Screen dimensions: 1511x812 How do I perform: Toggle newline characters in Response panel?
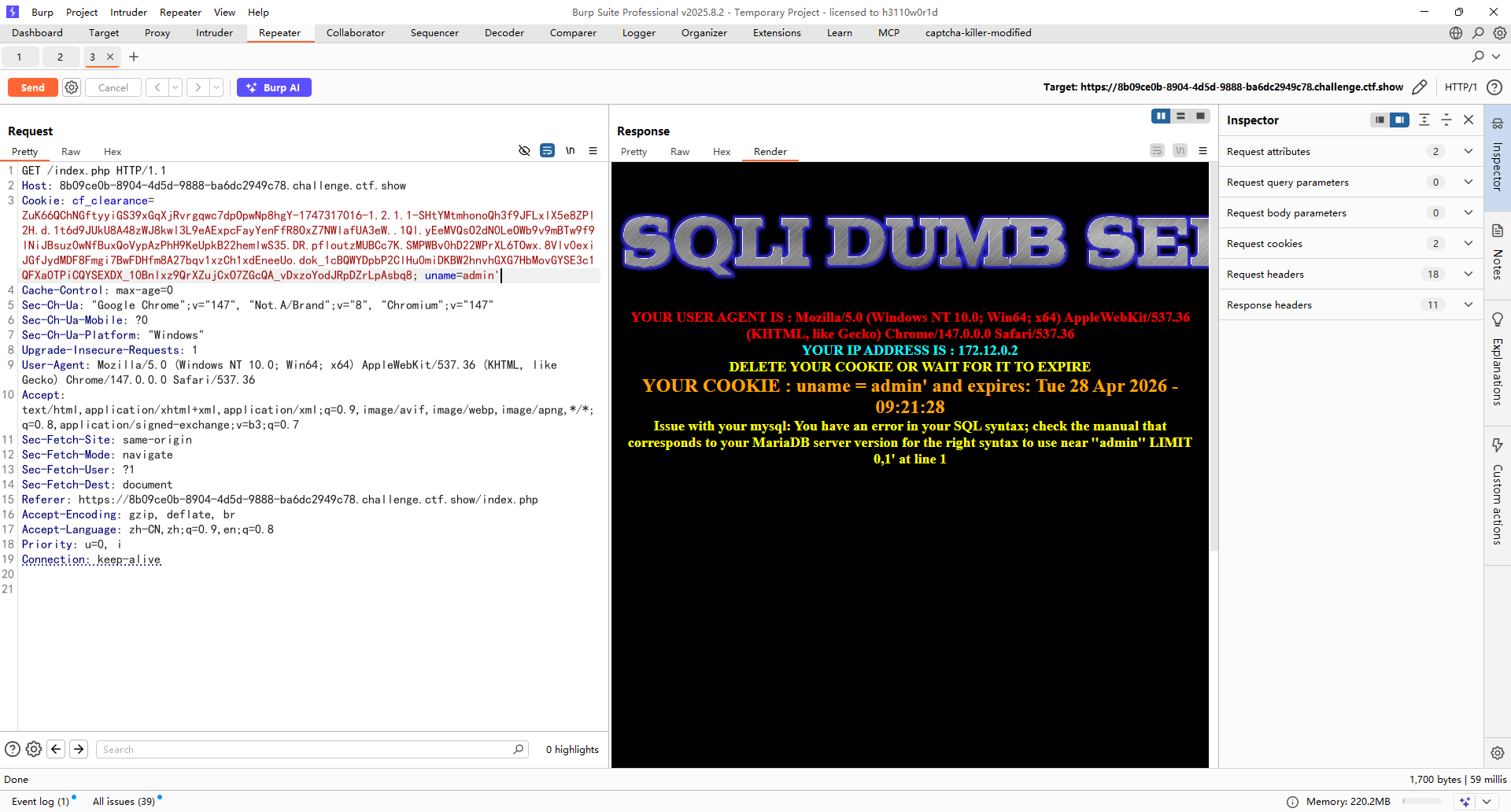pos(1180,151)
